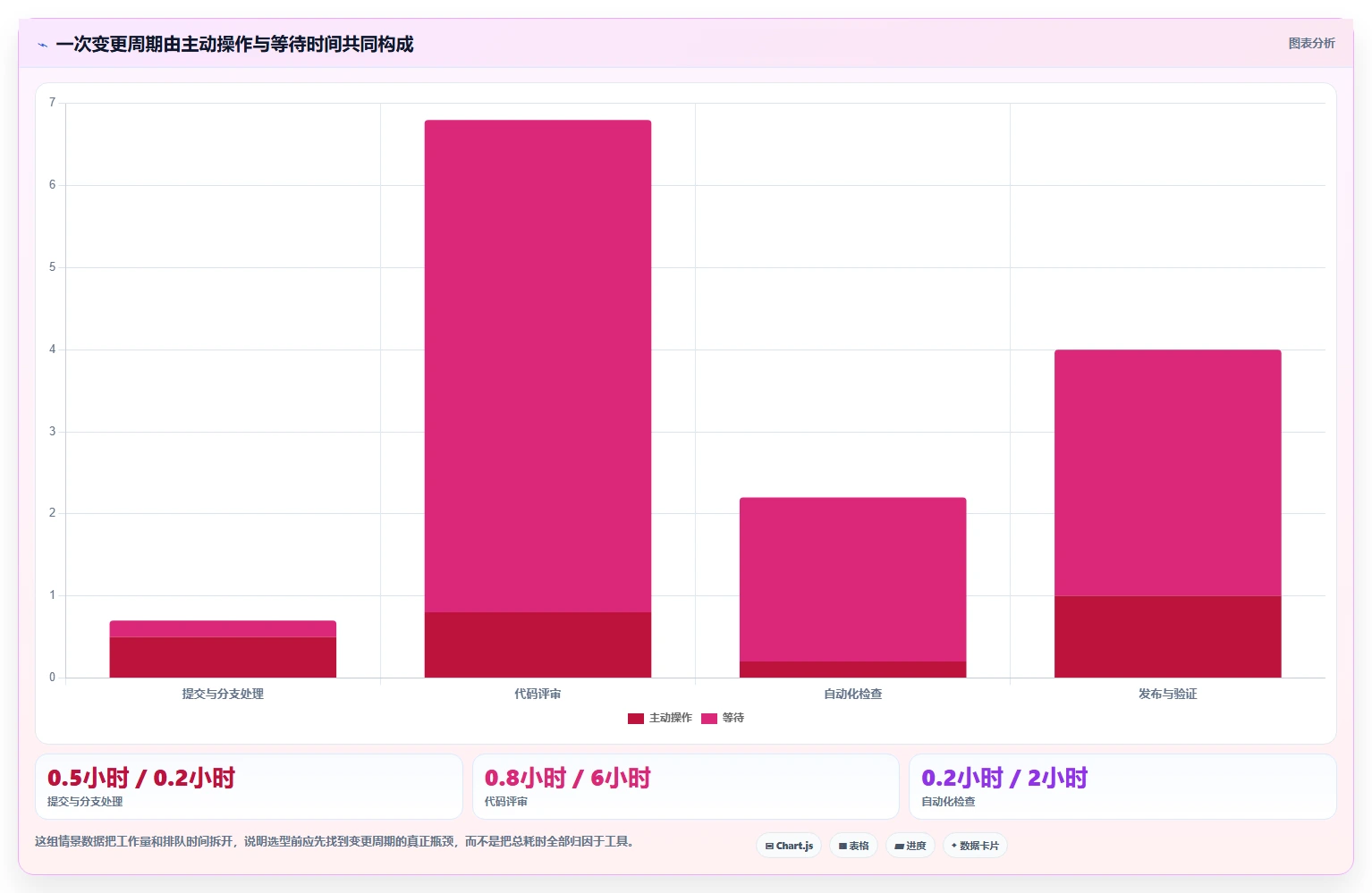Select the 表格 tag chip
1372x893 pixels.
[853, 846]
